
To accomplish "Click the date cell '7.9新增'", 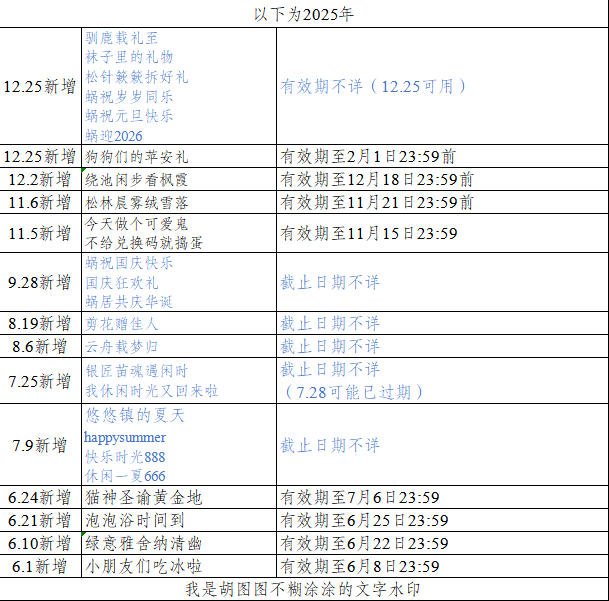I will pos(40,445).
